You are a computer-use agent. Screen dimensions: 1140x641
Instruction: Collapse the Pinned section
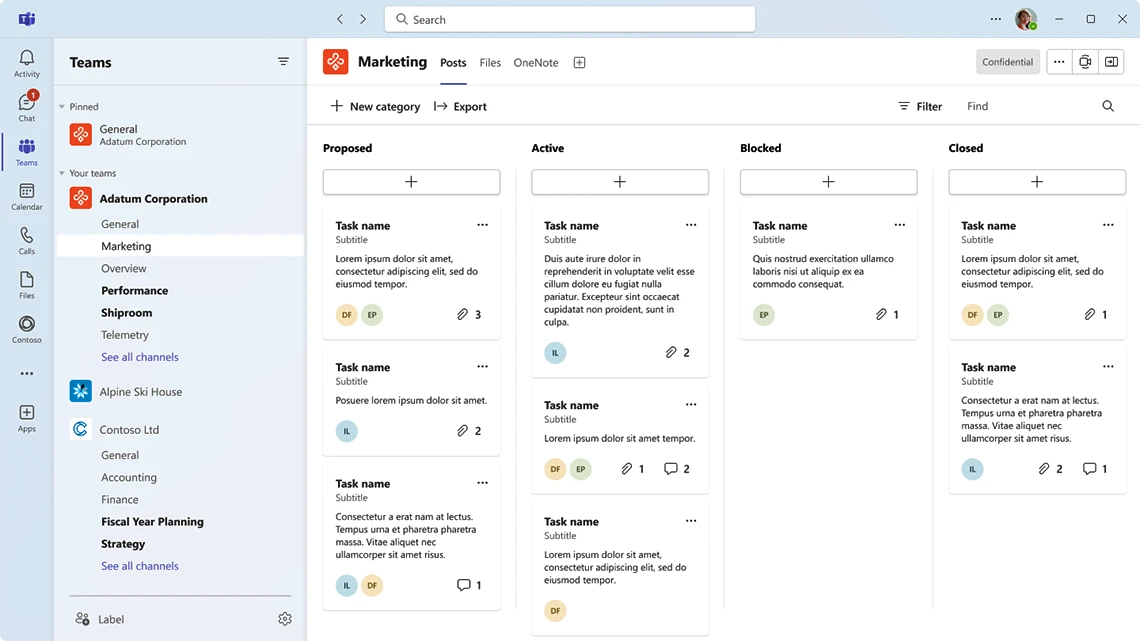(62, 107)
